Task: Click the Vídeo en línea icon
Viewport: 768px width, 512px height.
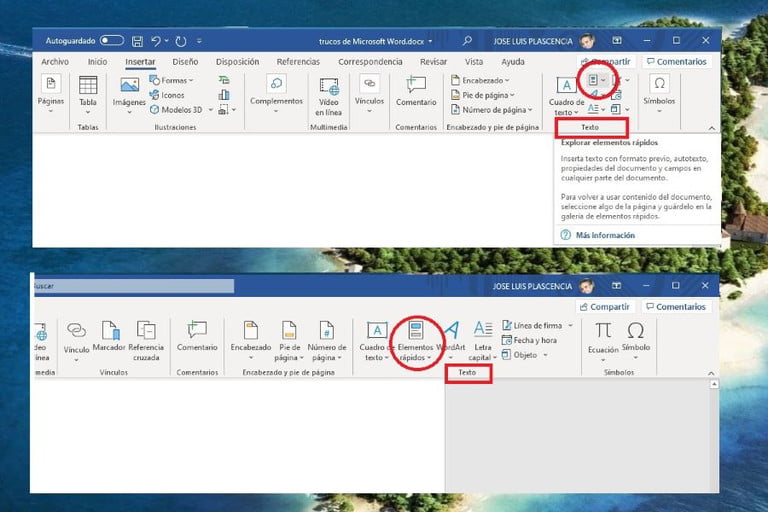Action: click(x=328, y=86)
